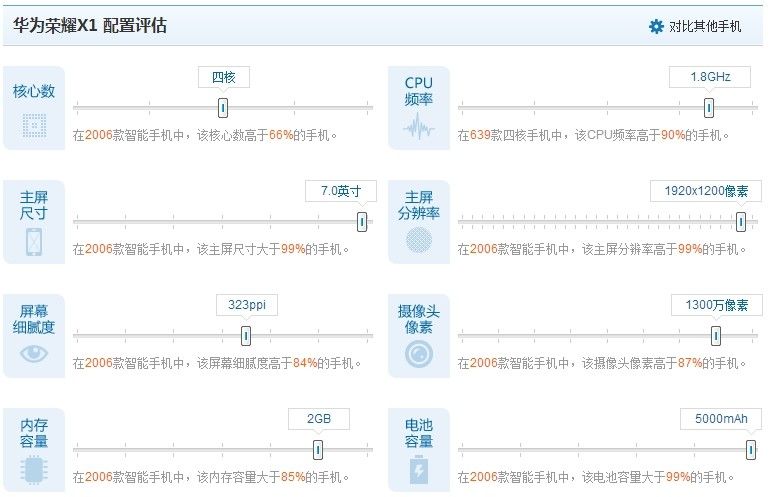Image resolution: width=776 pixels, height=497 pixels.
Task: Click the CPU频率 waveform icon
Action: [419, 127]
